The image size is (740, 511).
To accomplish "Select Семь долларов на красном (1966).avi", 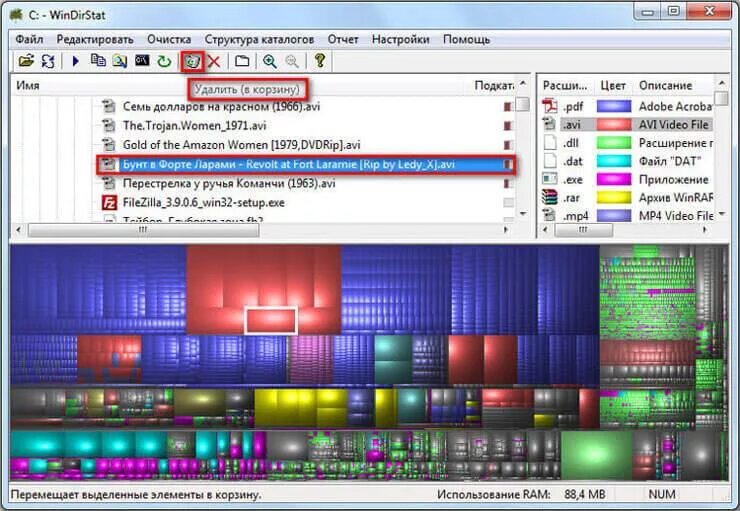I will click(x=221, y=106).
